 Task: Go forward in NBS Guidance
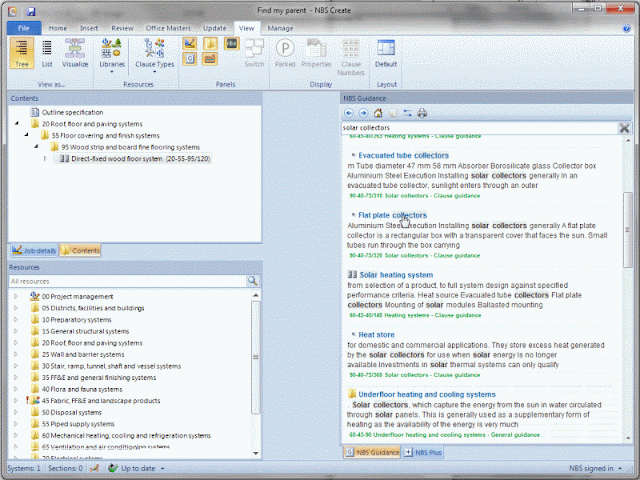point(363,113)
